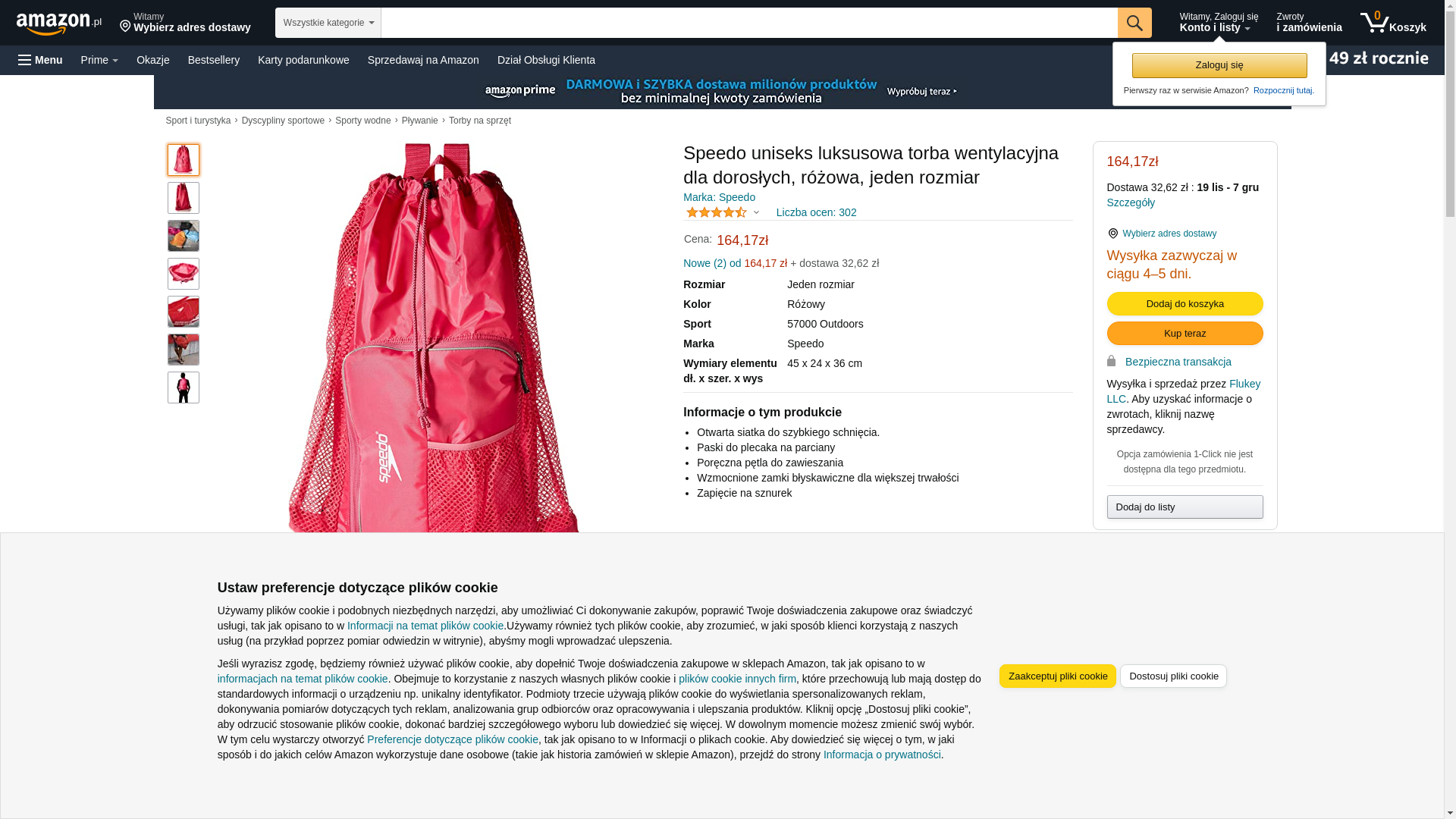This screenshot has width=1456, height=819.
Task: Open the Bestsellery menu item
Action: pyautogui.click(x=214, y=60)
